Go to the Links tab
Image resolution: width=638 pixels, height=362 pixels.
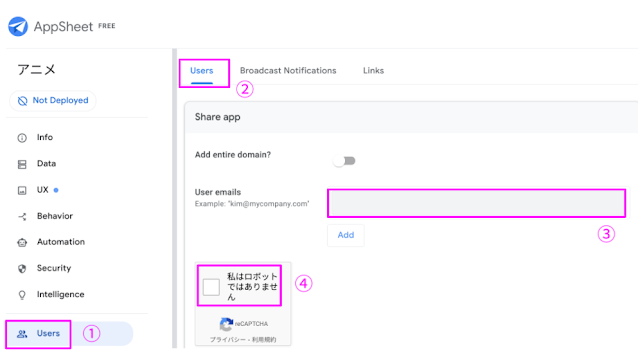pos(373,71)
